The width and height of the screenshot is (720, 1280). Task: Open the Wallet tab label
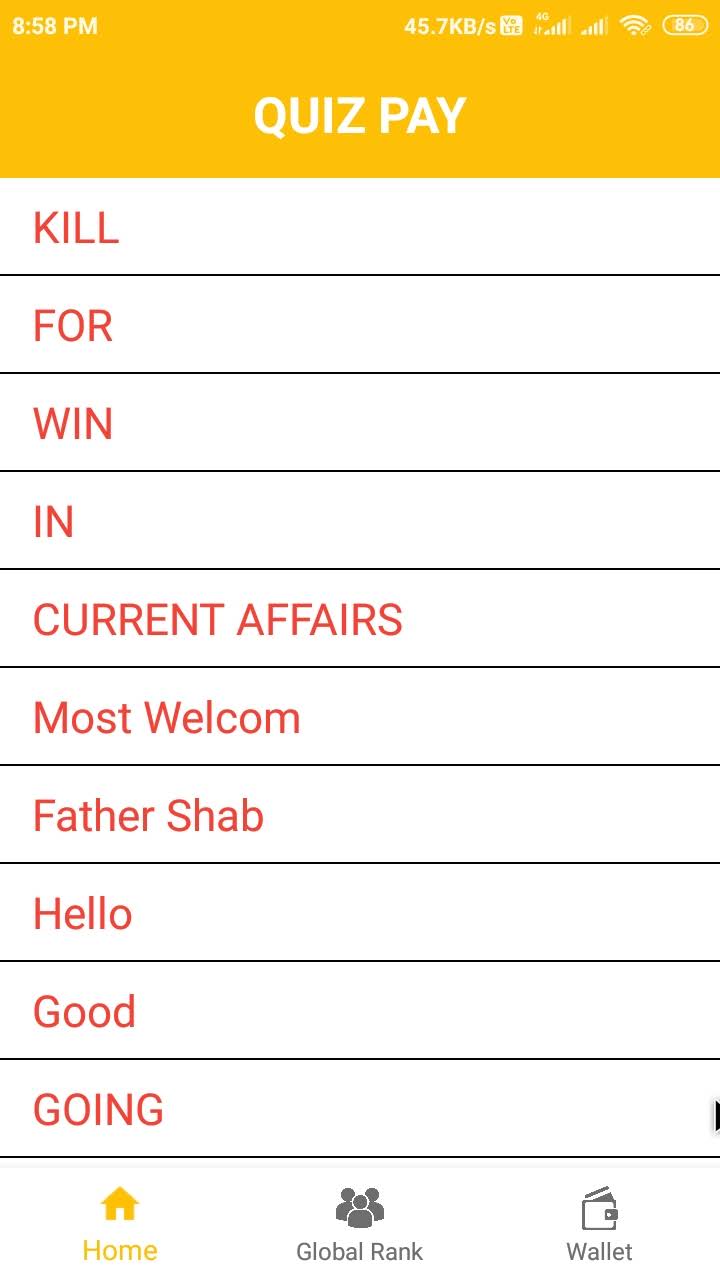pos(600,1252)
